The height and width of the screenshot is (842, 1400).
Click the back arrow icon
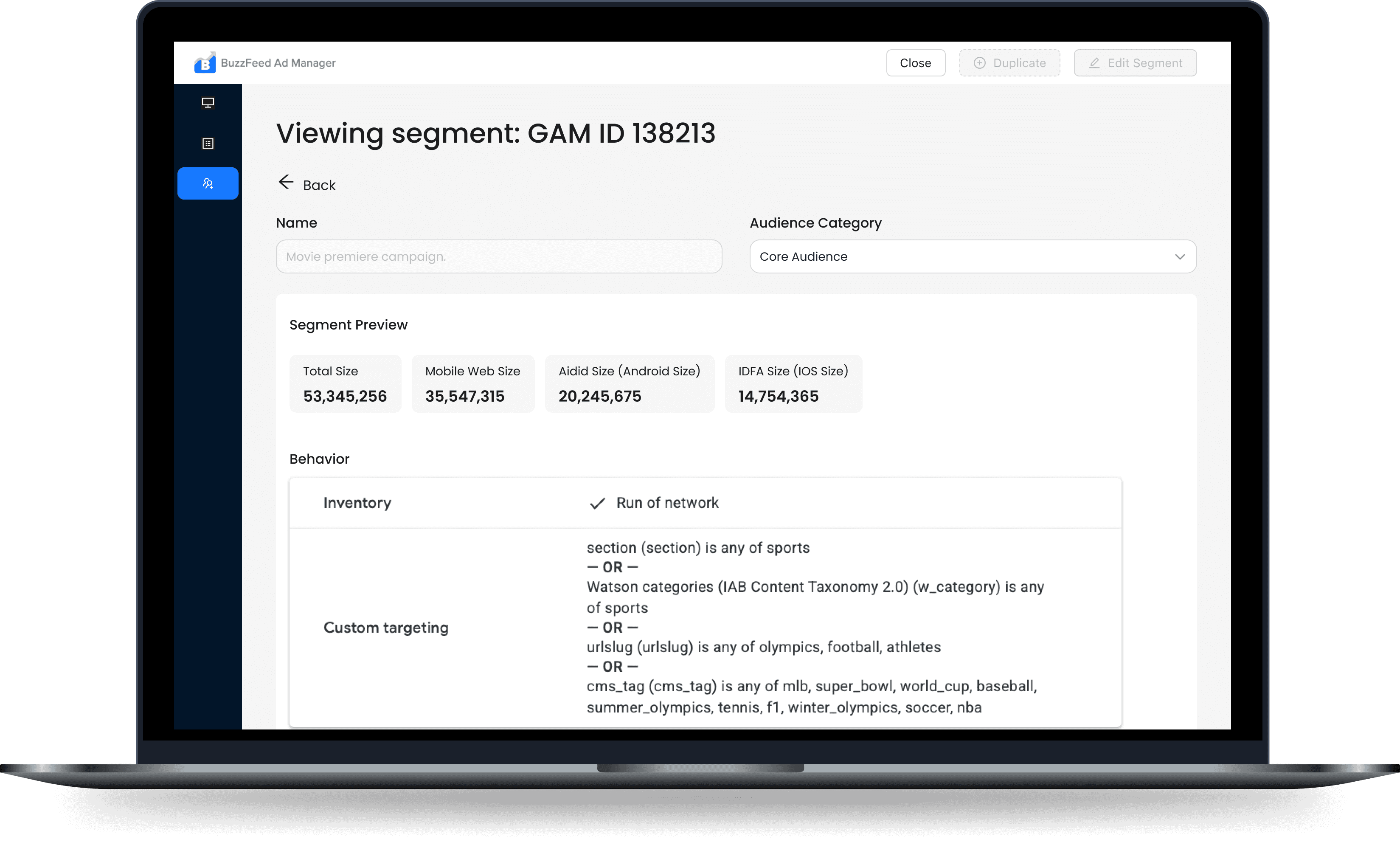point(286,182)
